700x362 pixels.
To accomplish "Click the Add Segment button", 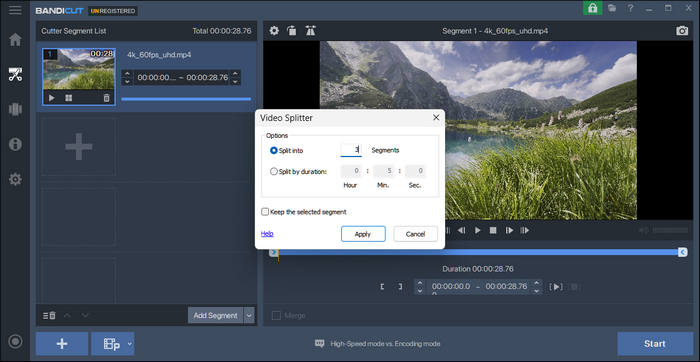I will click(215, 316).
